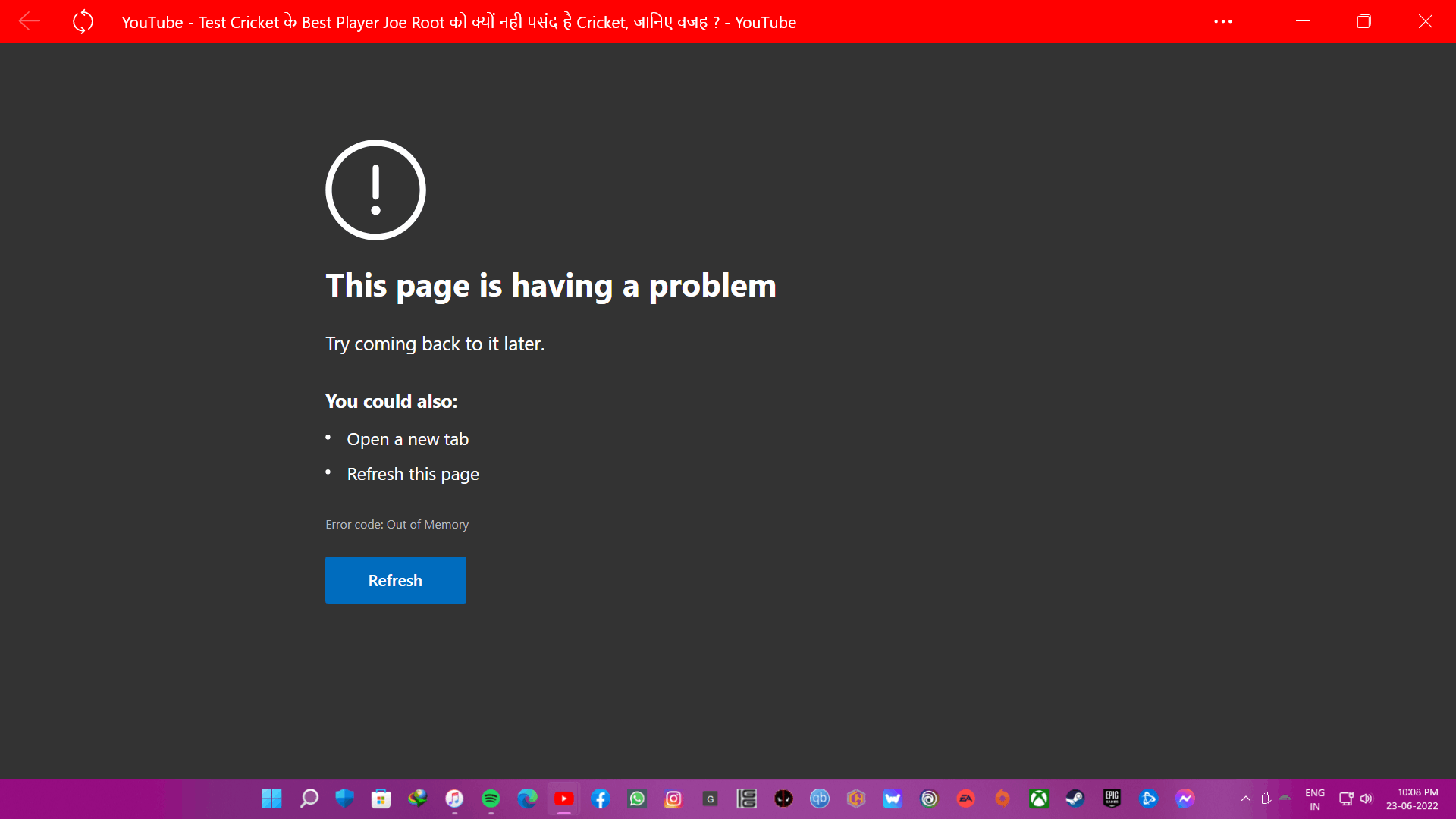Viewport: 1456px width, 819px height.
Task: Open Epic Games Launcher icon
Action: coord(1112,799)
